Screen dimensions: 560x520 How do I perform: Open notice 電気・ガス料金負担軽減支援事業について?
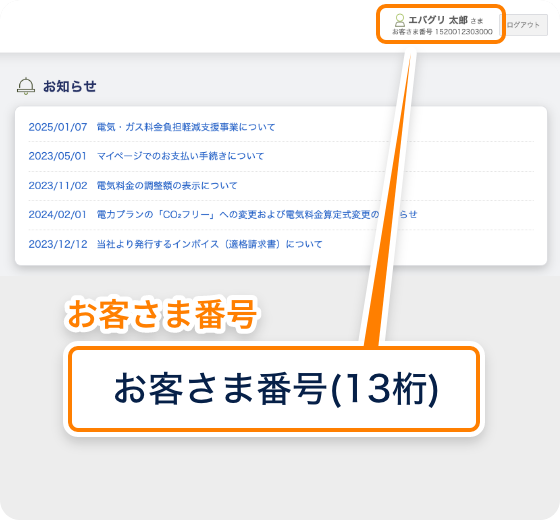(186, 127)
